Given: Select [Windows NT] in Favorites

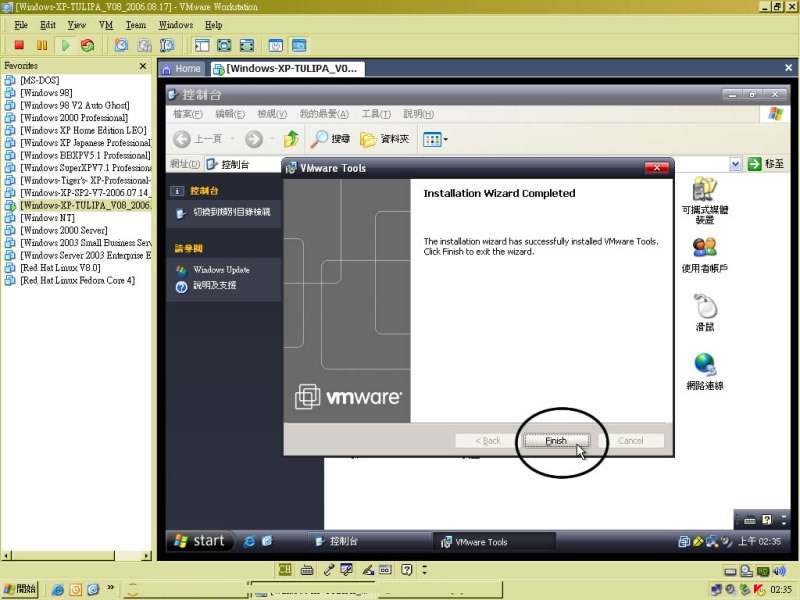Looking at the screenshot, I should click(47, 218).
